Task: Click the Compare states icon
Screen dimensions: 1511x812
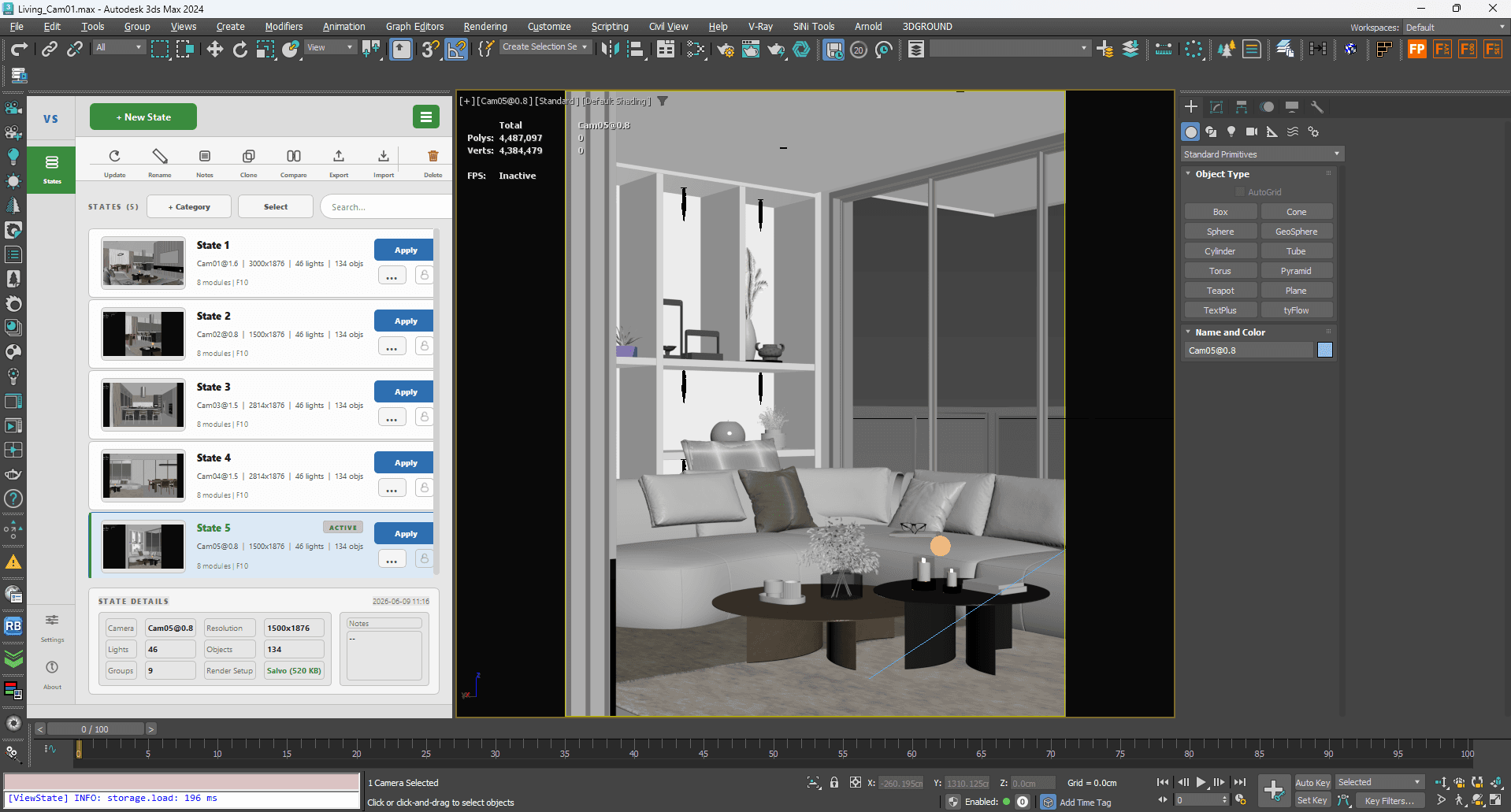Action: pyautogui.click(x=294, y=162)
